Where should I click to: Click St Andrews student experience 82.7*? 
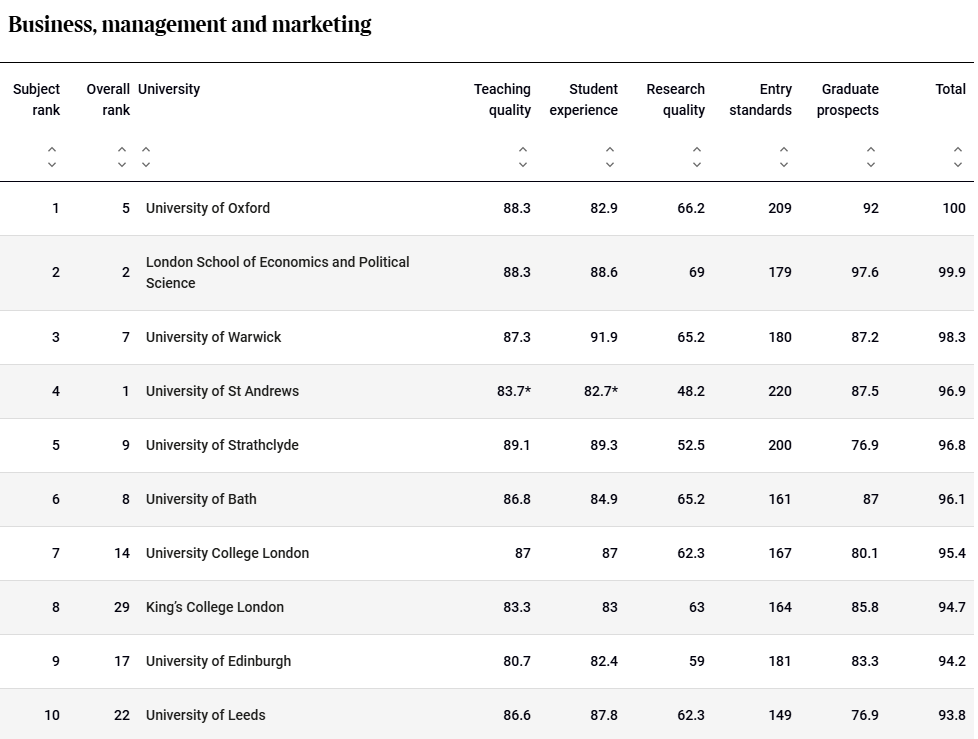point(601,391)
